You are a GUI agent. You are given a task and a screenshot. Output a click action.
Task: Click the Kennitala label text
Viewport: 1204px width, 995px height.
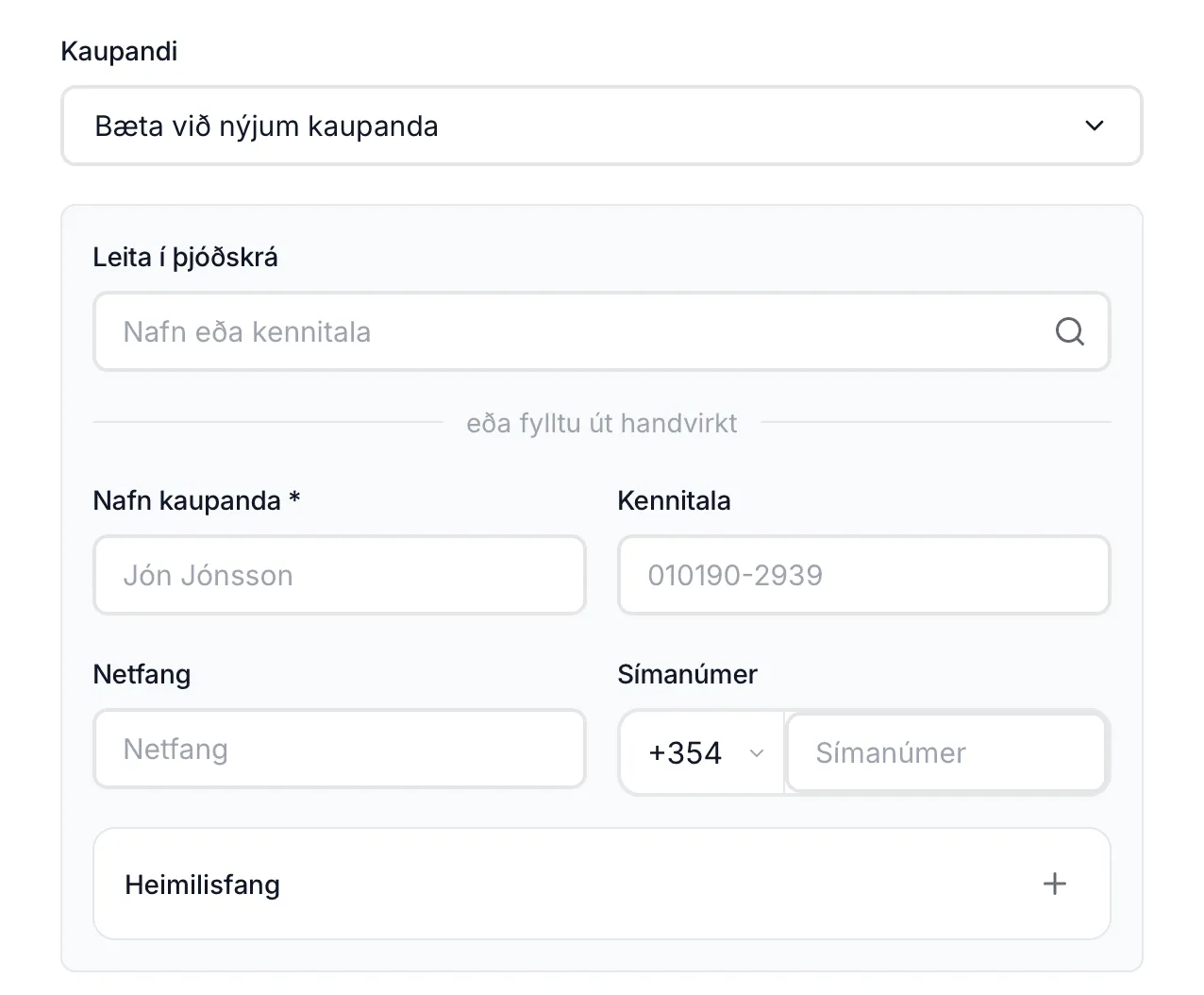[674, 500]
